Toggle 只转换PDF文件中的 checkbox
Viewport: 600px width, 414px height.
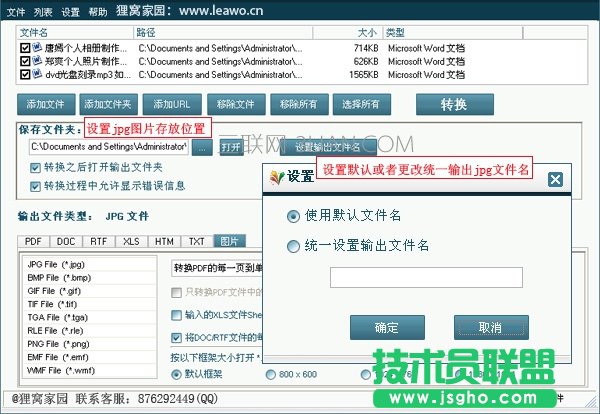tap(176, 293)
